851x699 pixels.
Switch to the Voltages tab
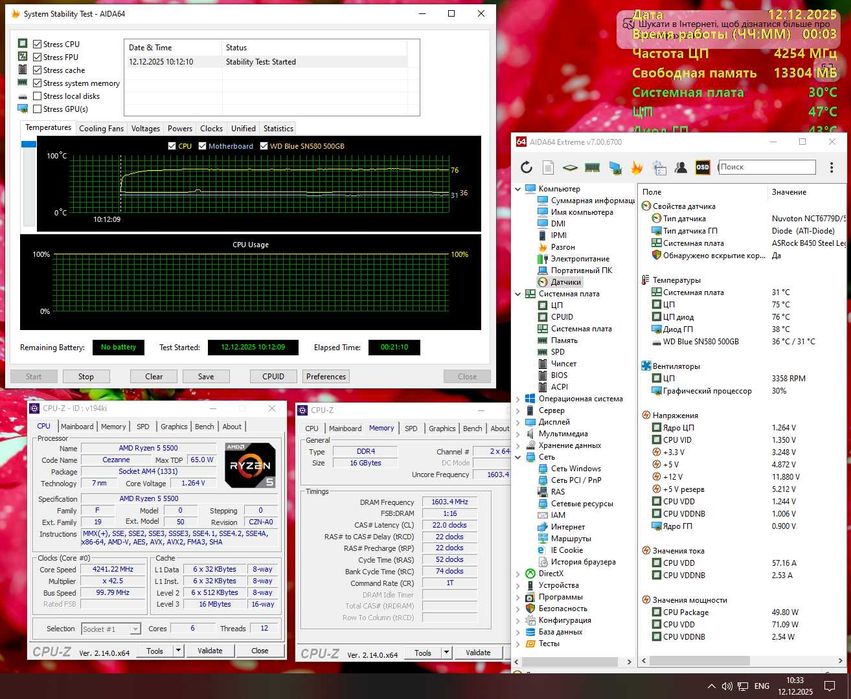[145, 129]
